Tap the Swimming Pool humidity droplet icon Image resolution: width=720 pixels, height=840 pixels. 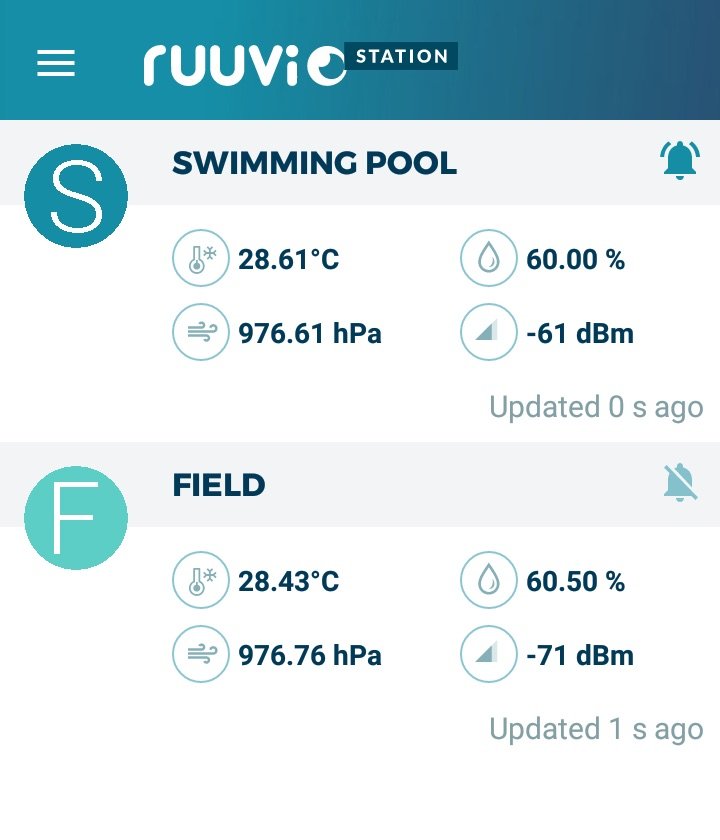(489, 258)
